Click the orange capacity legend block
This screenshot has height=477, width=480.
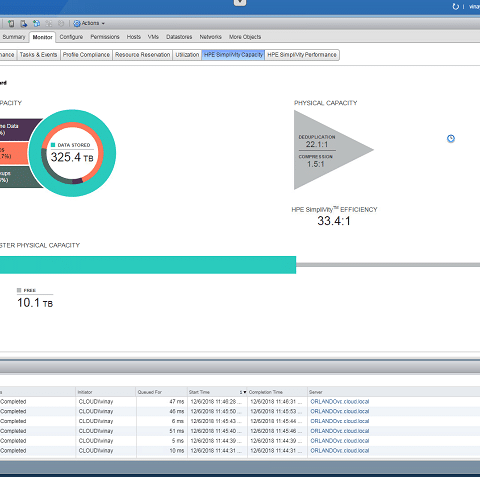[x=14, y=153]
